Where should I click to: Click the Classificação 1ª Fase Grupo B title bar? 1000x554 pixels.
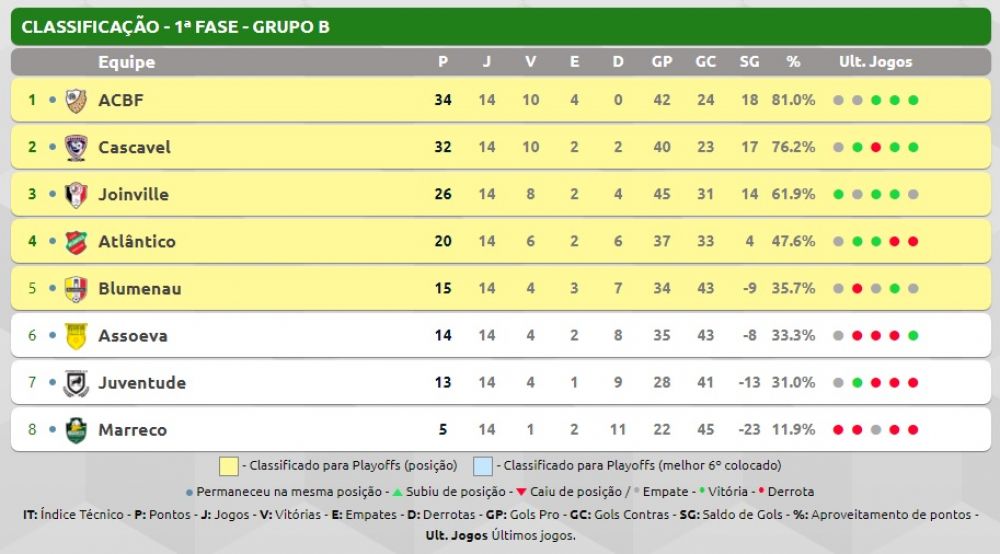click(501, 27)
